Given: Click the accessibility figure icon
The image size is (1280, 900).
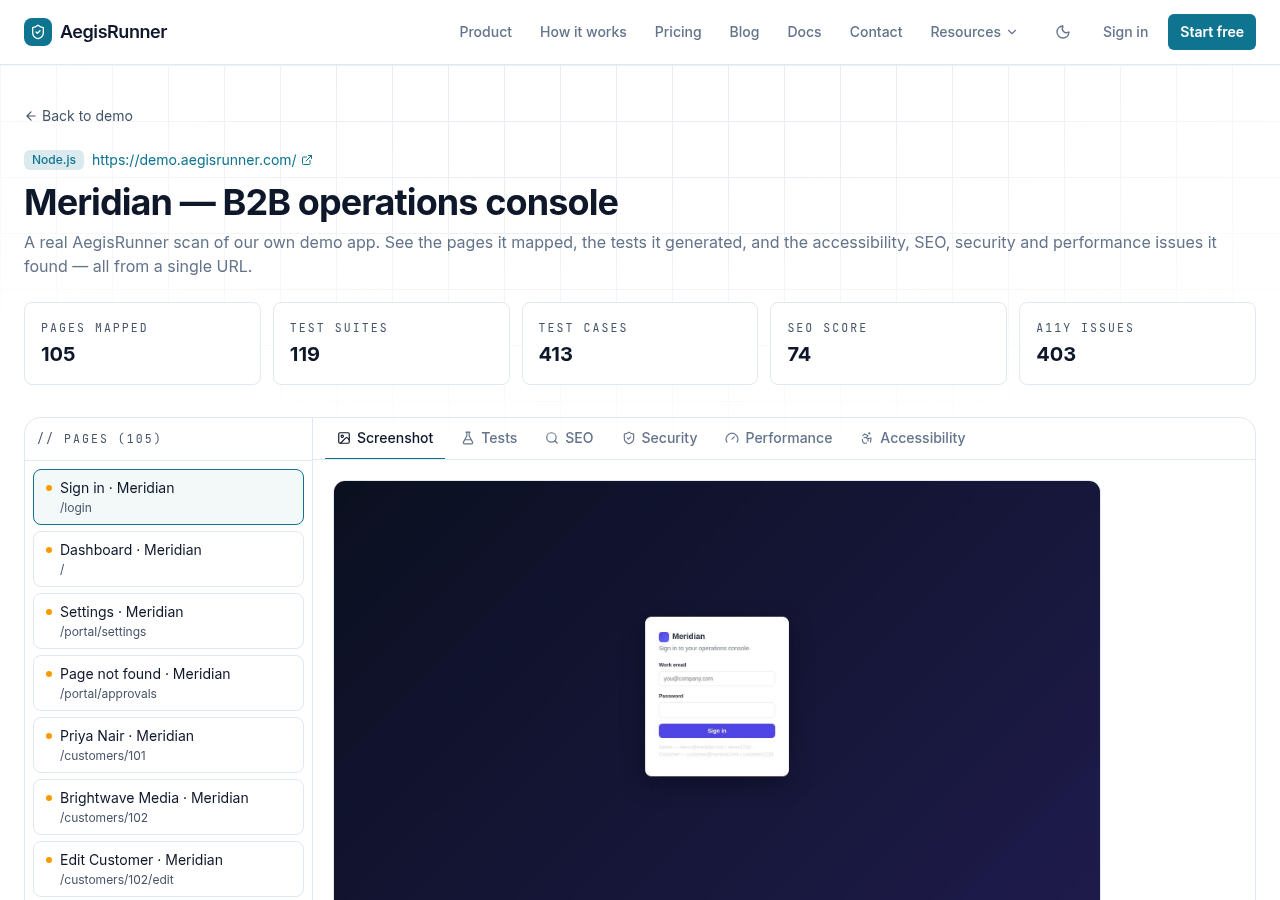Looking at the screenshot, I should (x=867, y=438).
